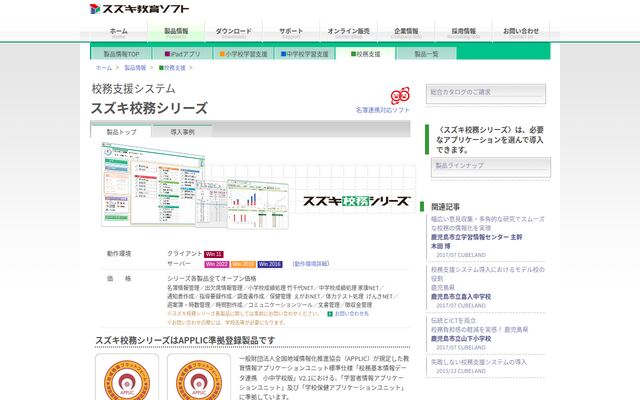Select the 製品トップ tab
Screen dimensions: 640x400
point(121,132)
